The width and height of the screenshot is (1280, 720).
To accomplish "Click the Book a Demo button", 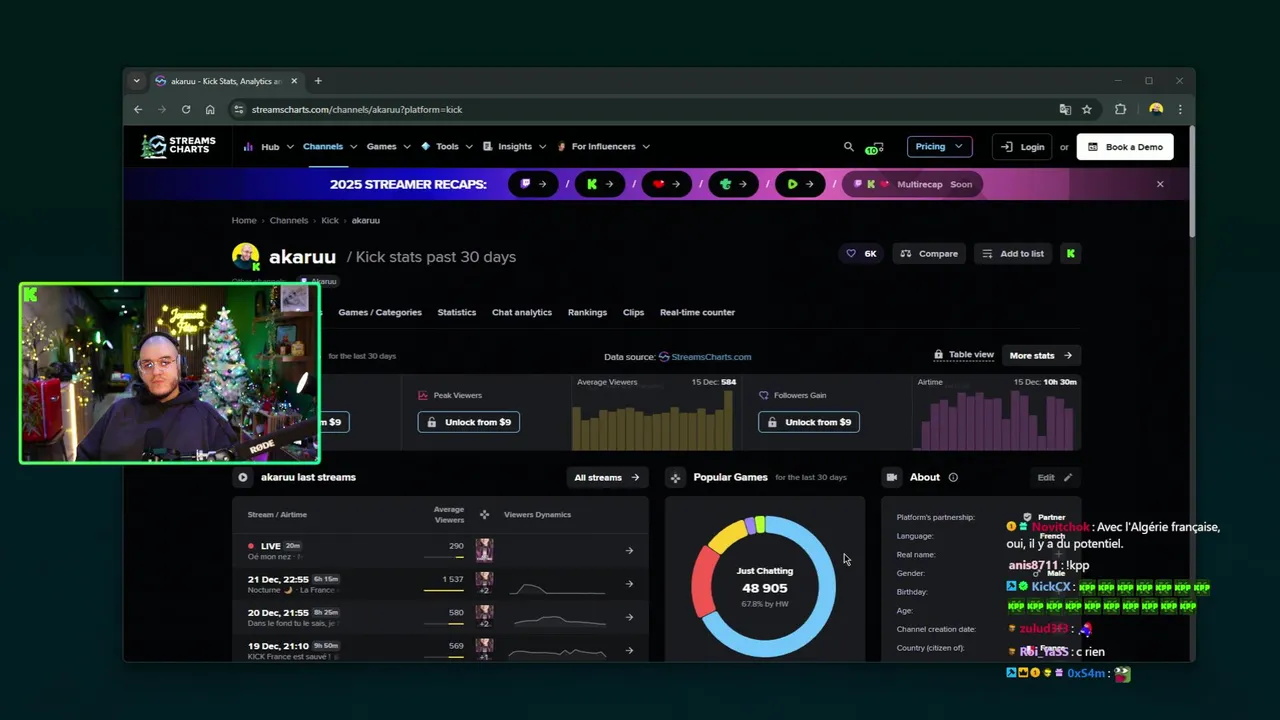I will 1125,147.
